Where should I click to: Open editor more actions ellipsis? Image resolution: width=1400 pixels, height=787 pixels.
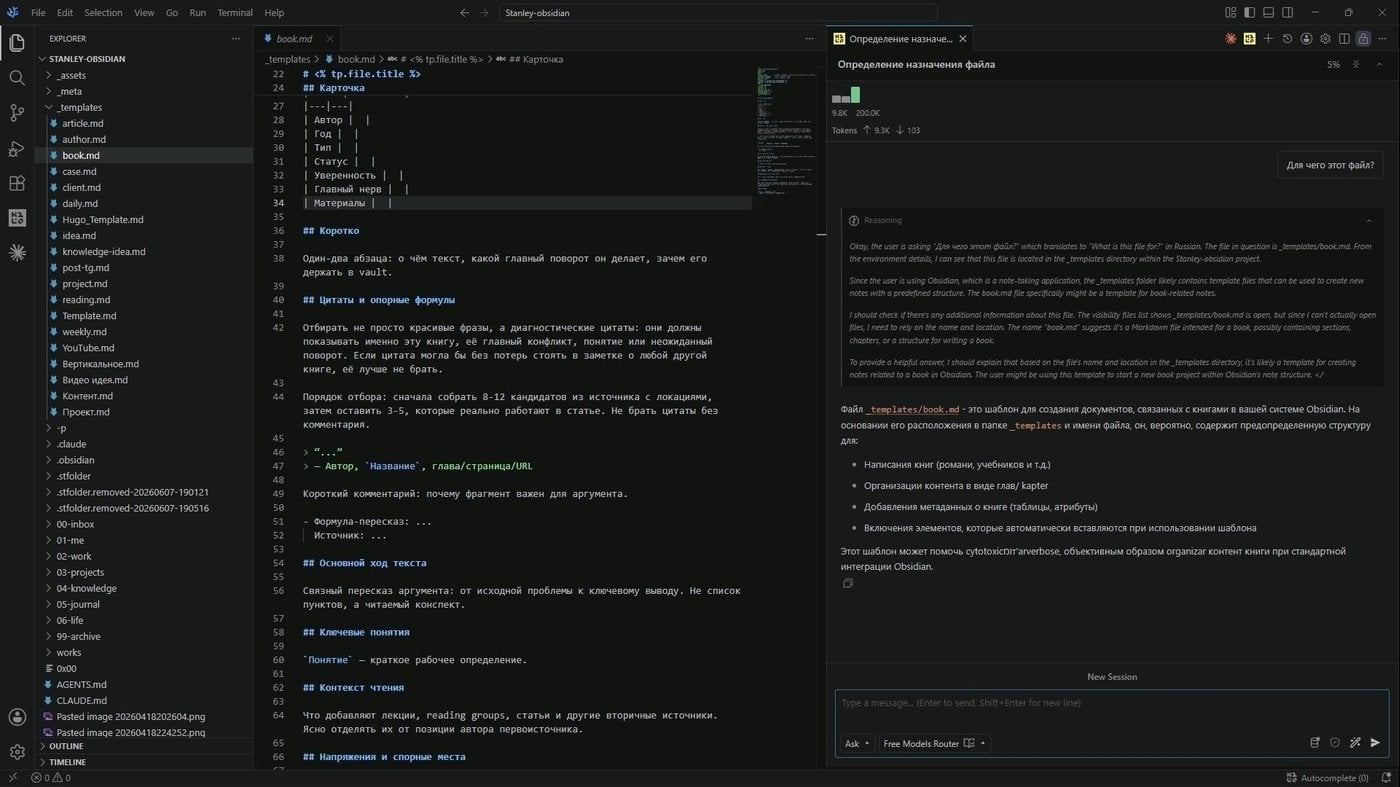point(809,39)
